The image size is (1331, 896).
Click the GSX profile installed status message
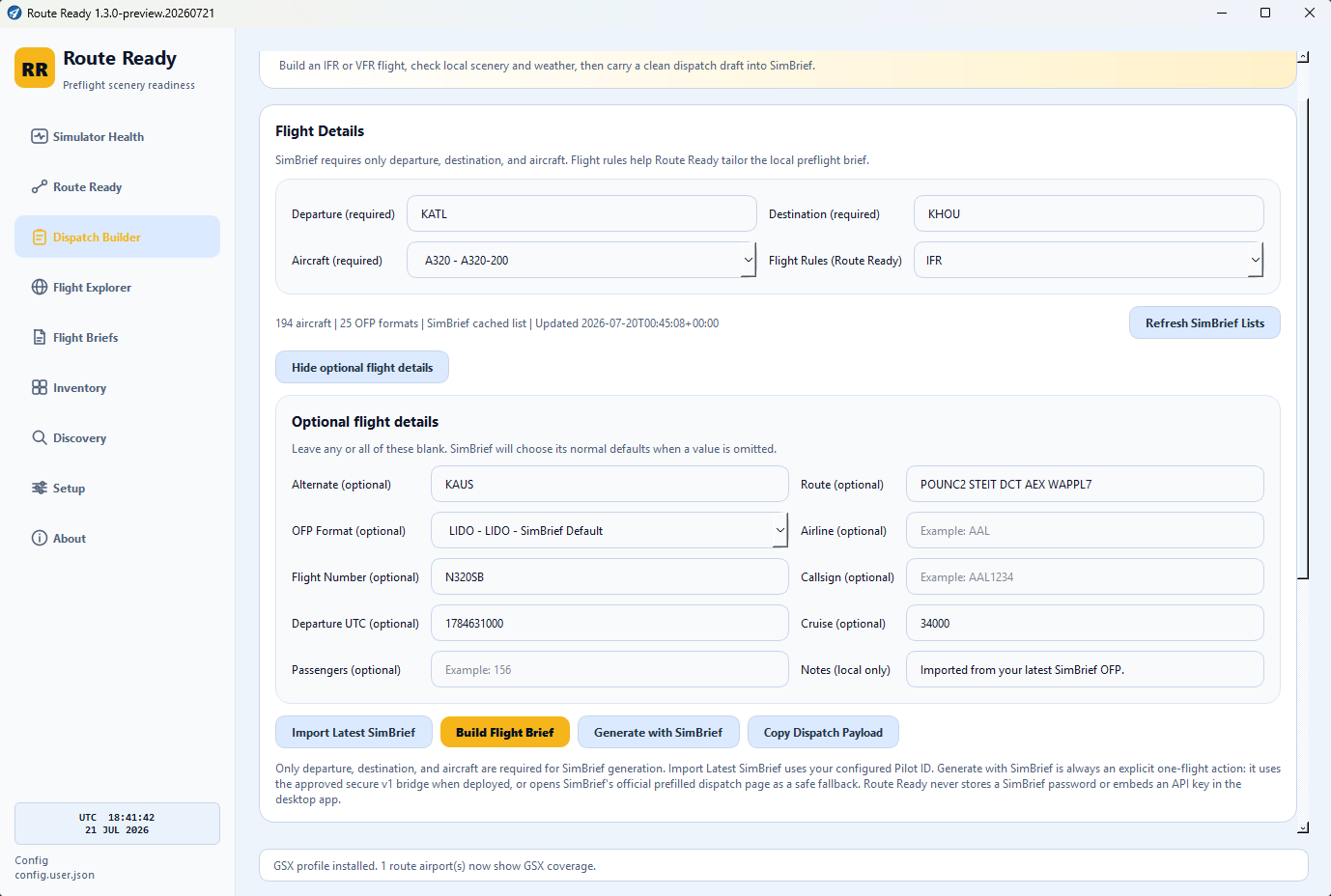[435, 866]
